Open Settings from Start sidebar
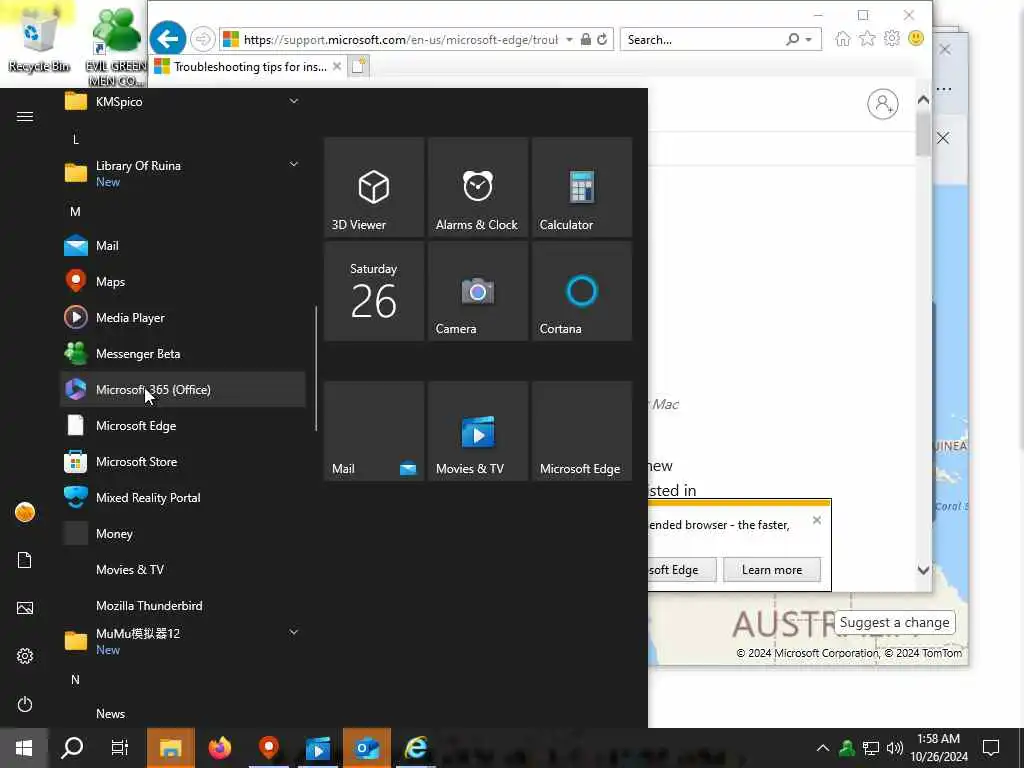1024x768 pixels. (x=25, y=656)
